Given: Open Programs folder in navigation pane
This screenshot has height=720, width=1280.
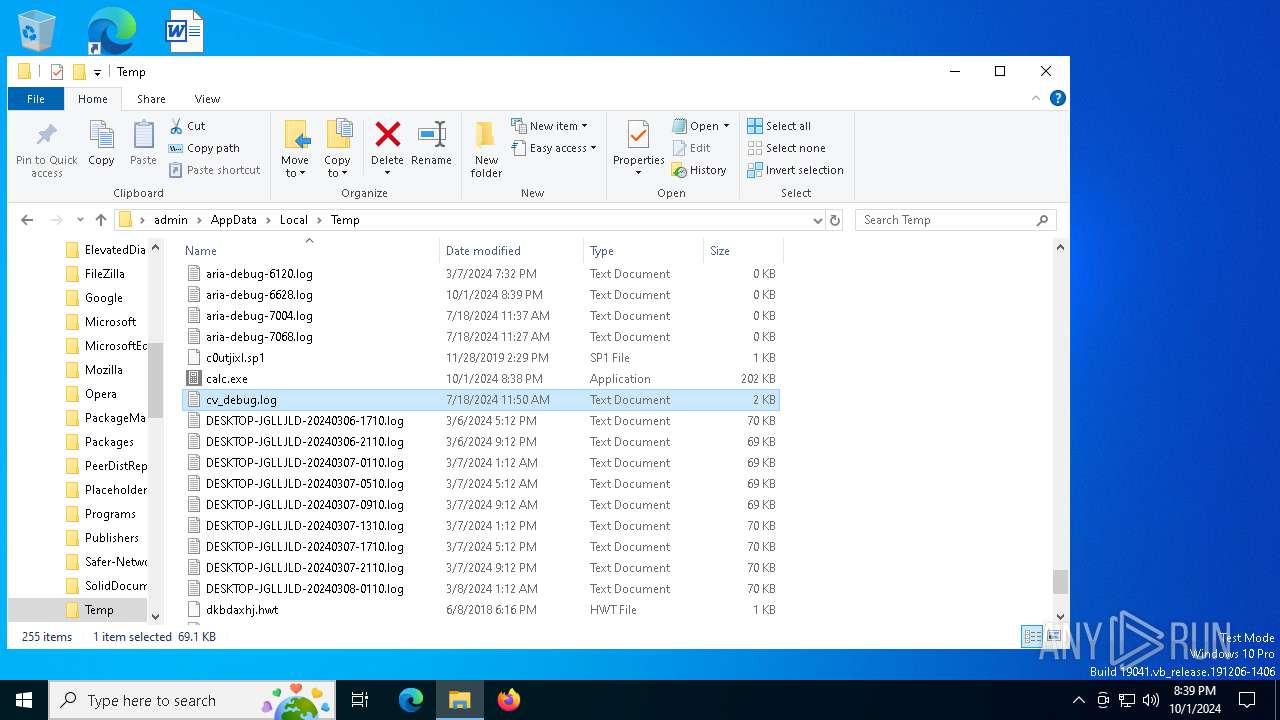Looking at the screenshot, I should click(x=110, y=514).
